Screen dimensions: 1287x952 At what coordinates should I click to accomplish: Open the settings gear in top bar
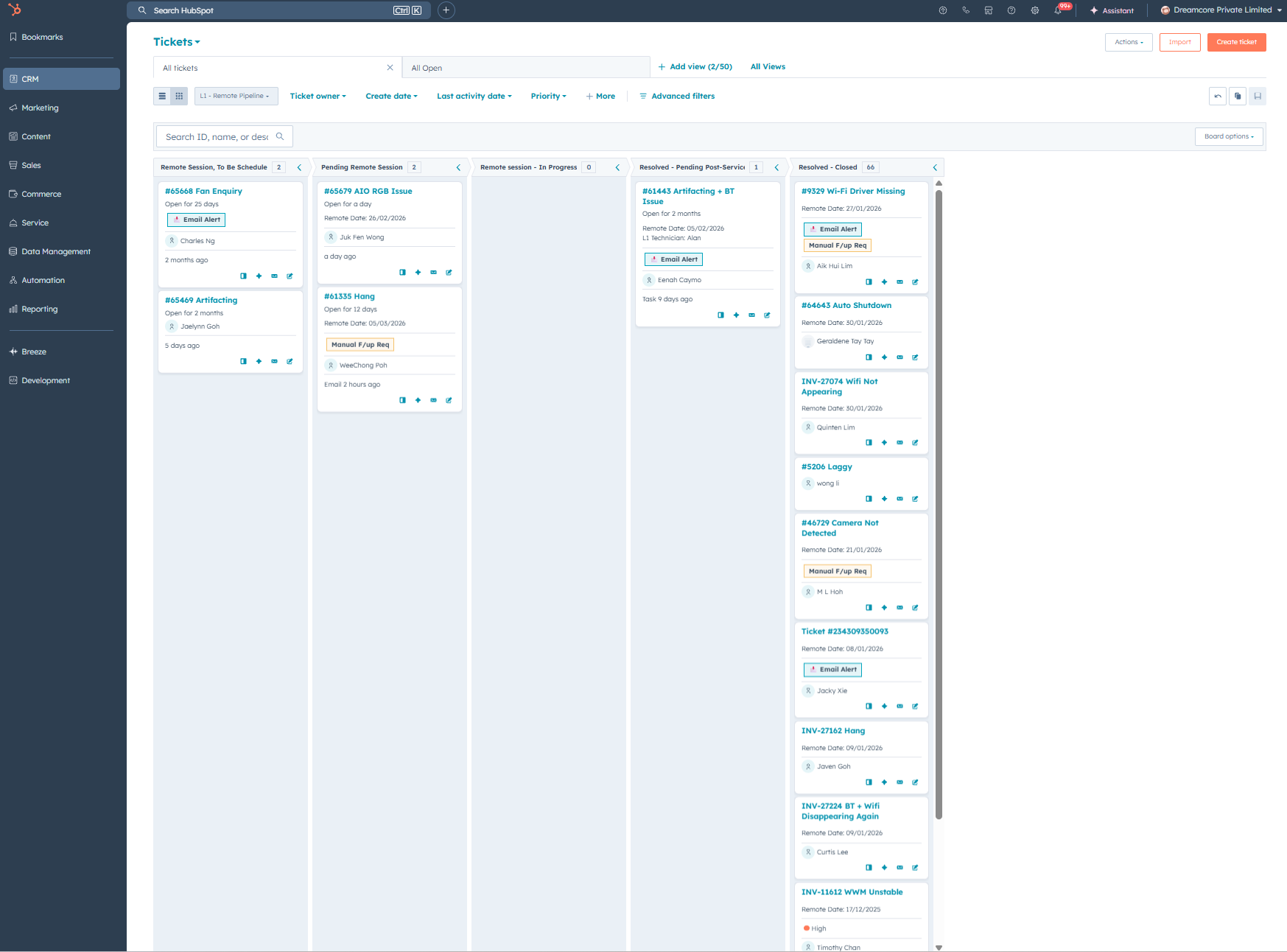[x=1034, y=10]
